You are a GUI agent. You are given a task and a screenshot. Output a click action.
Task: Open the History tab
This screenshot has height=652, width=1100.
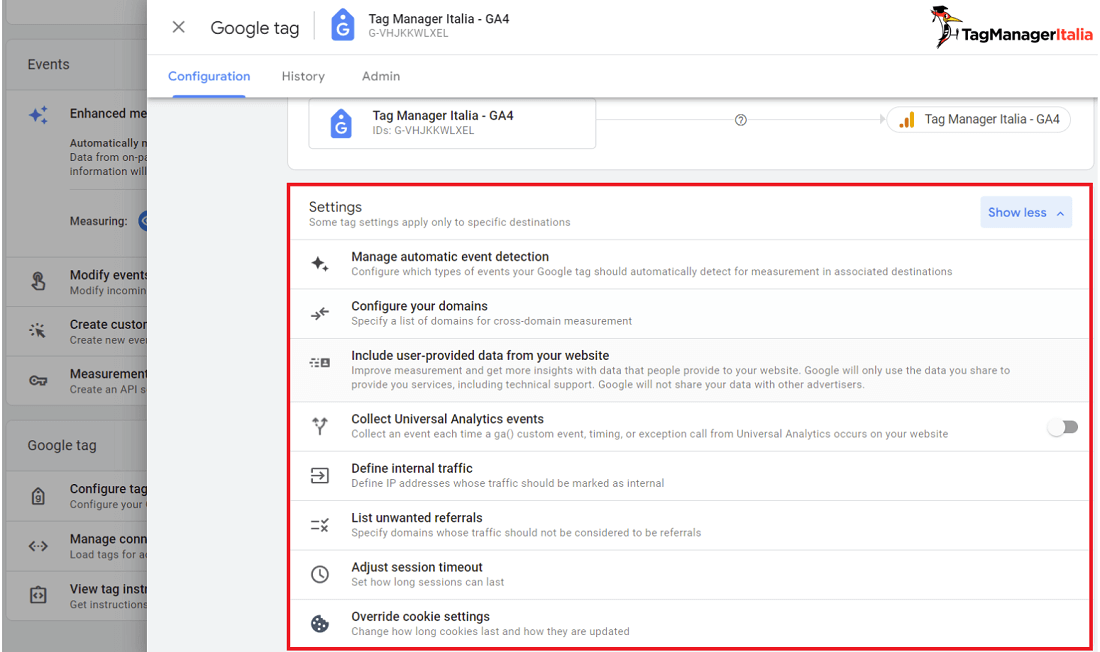(x=303, y=76)
